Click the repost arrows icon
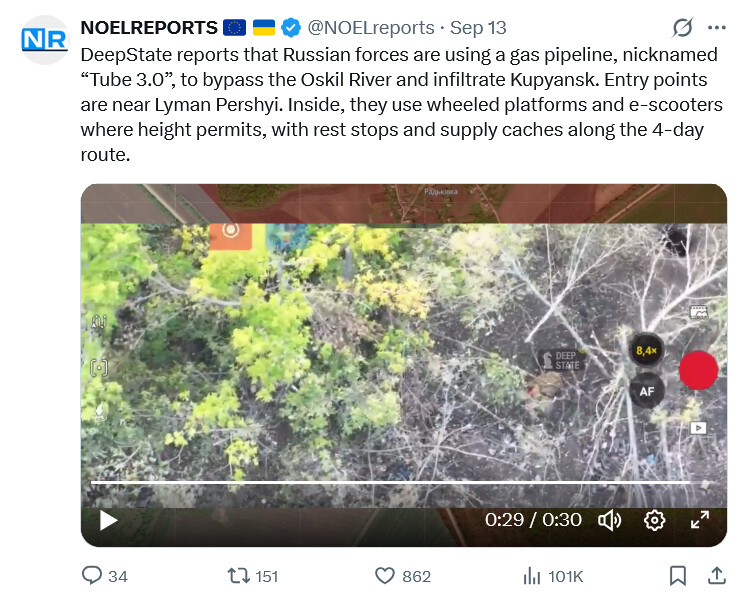Image resolution: width=748 pixels, height=603 pixels. click(237, 575)
